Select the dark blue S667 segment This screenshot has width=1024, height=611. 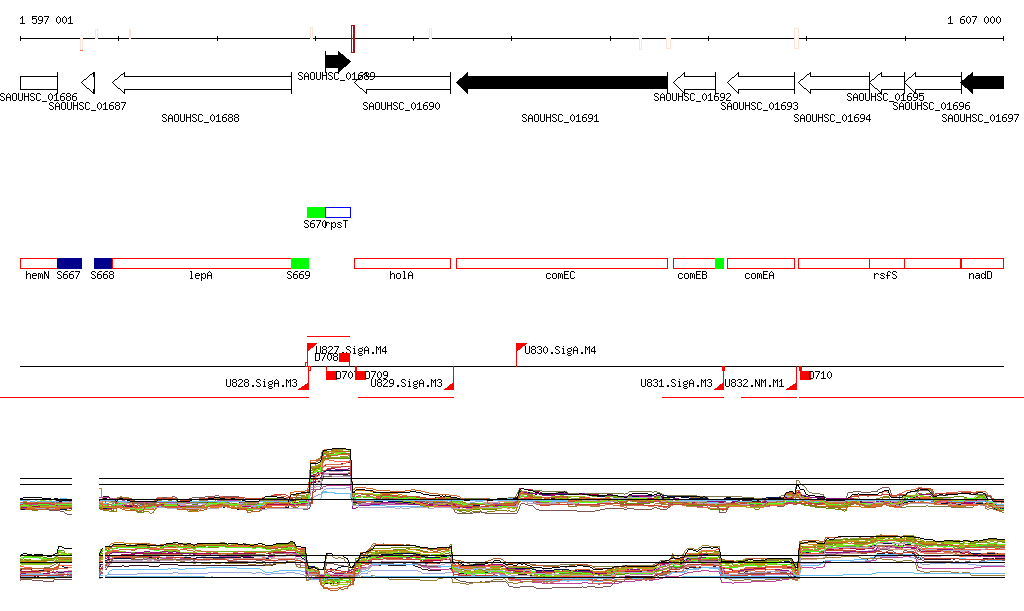(69, 264)
